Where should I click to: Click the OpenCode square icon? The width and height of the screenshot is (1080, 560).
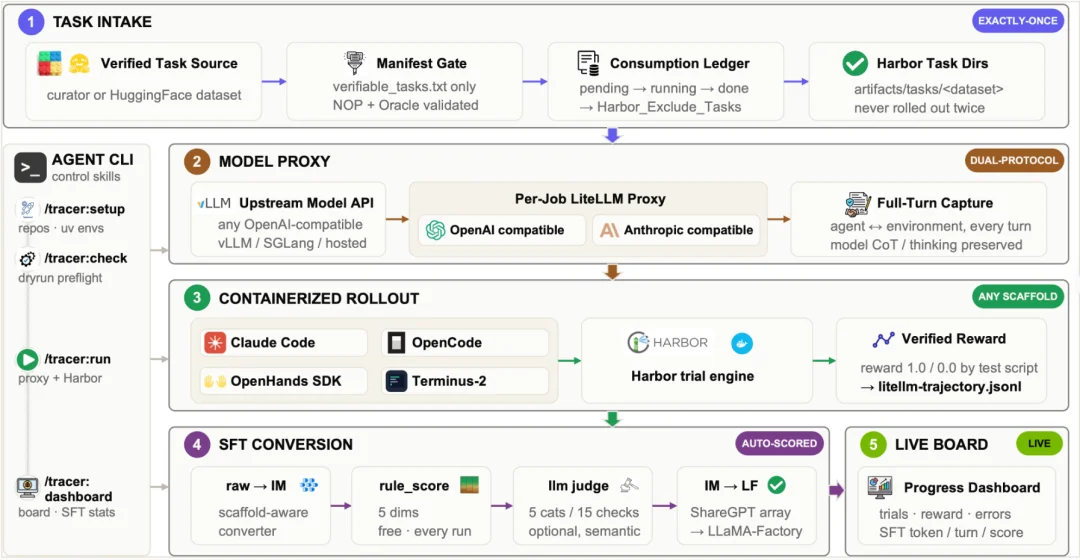pyautogui.click(x=396, y=342)
